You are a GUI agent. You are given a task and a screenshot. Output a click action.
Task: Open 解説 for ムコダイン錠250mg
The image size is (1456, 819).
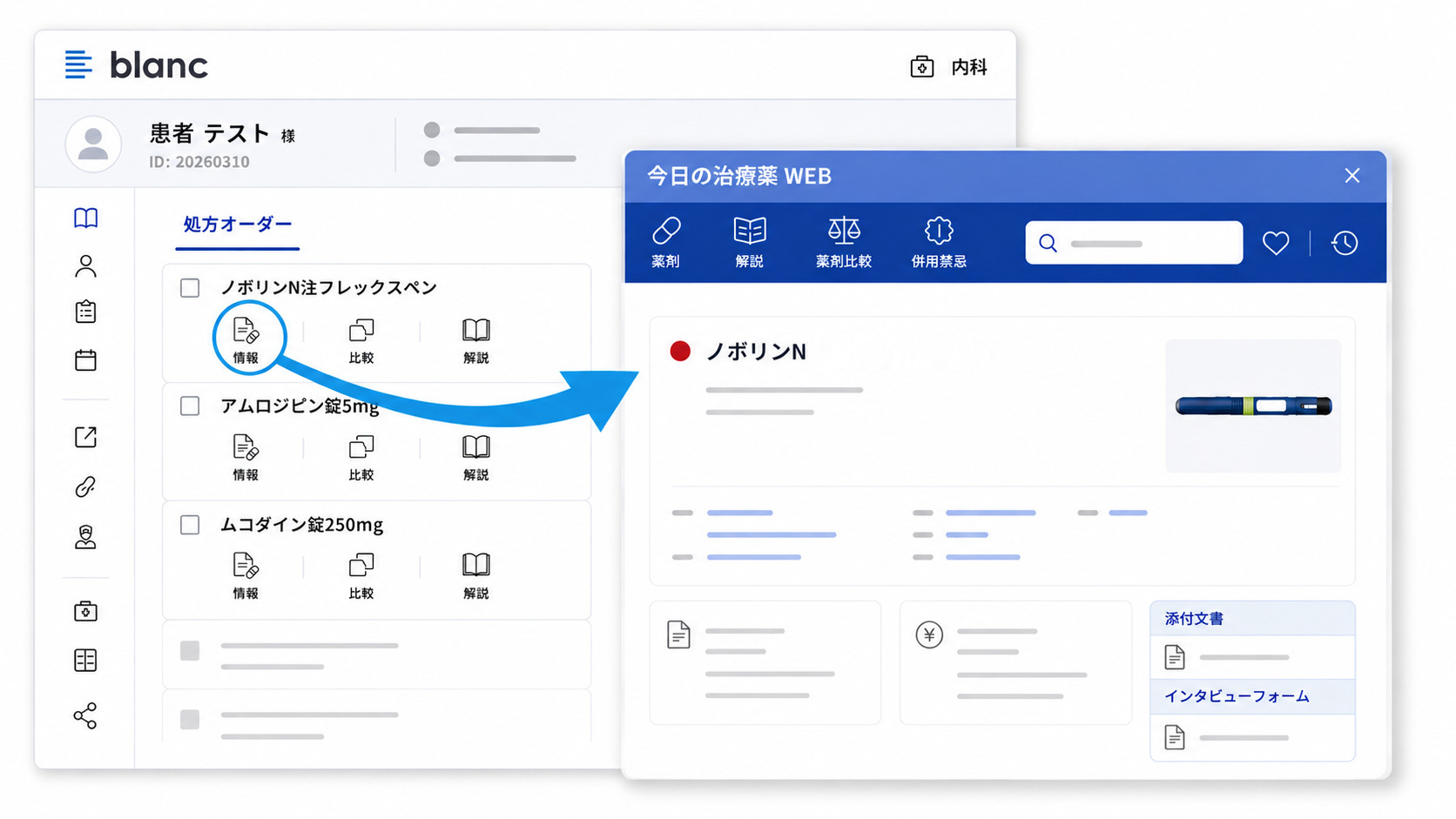coord(475,576)
